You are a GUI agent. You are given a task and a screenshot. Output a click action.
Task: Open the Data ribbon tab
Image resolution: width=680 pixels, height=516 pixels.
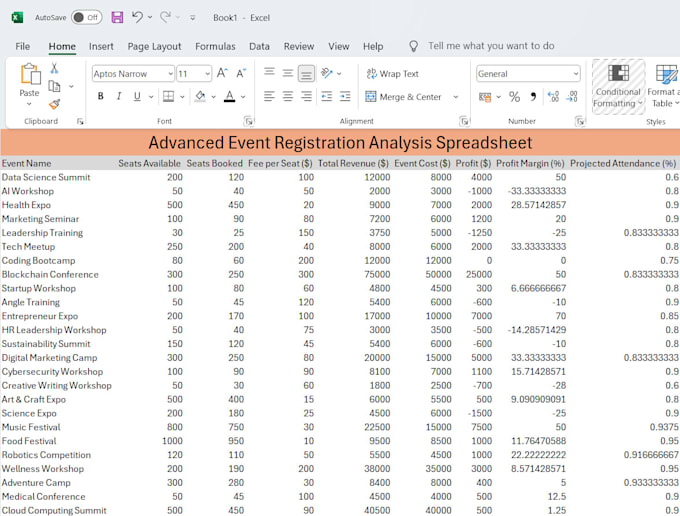pos(259,46)
